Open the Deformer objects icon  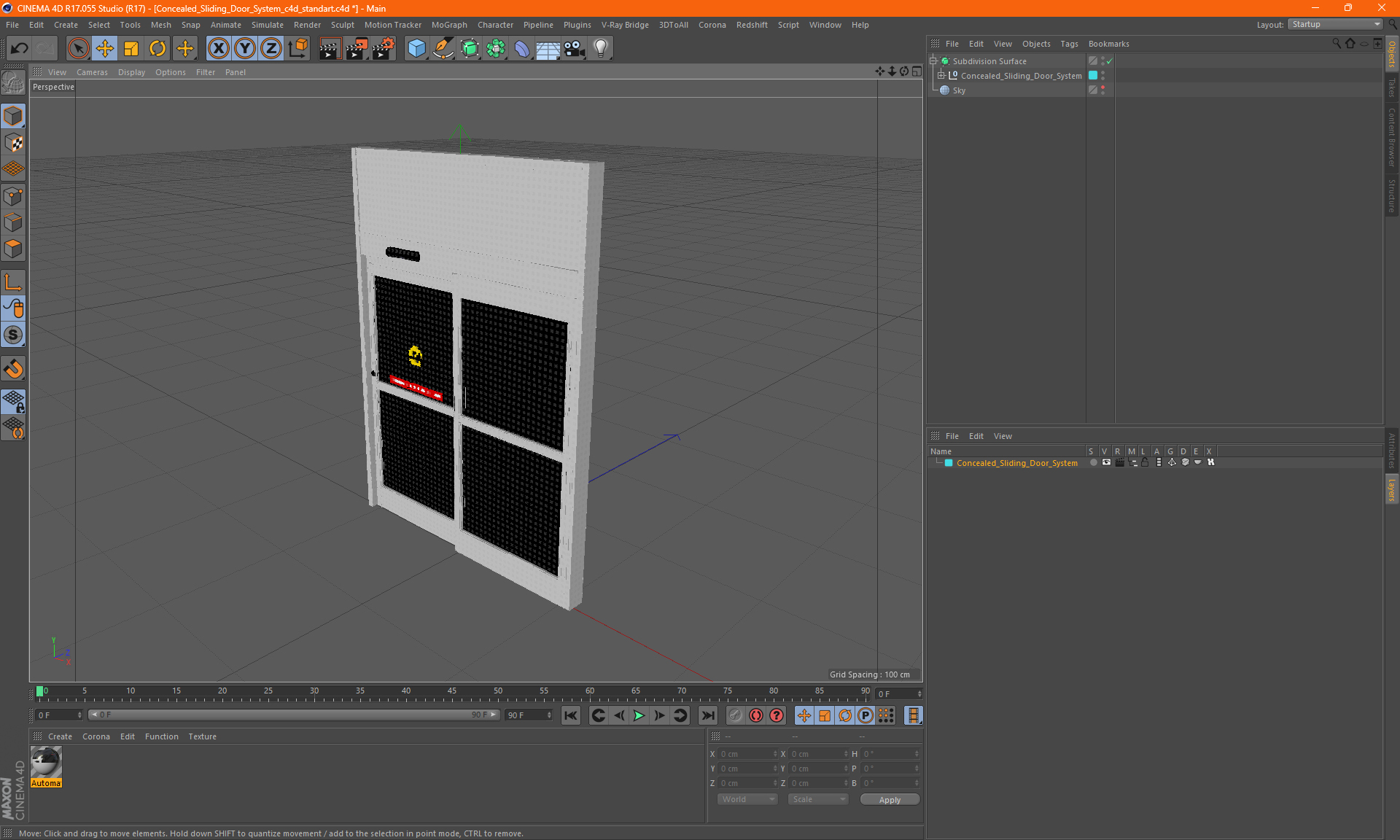click(x=522, y=48)
